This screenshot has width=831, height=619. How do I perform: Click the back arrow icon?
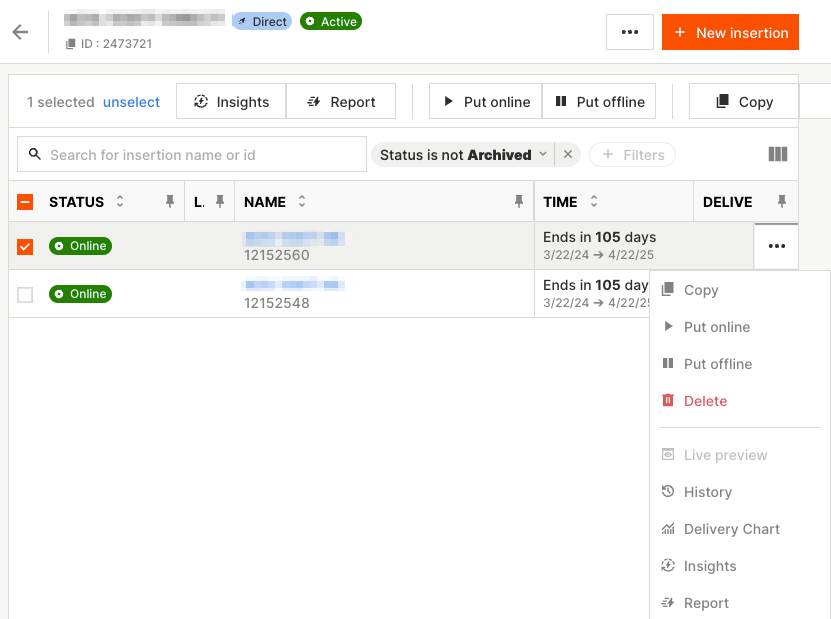[x=20, y=32]
